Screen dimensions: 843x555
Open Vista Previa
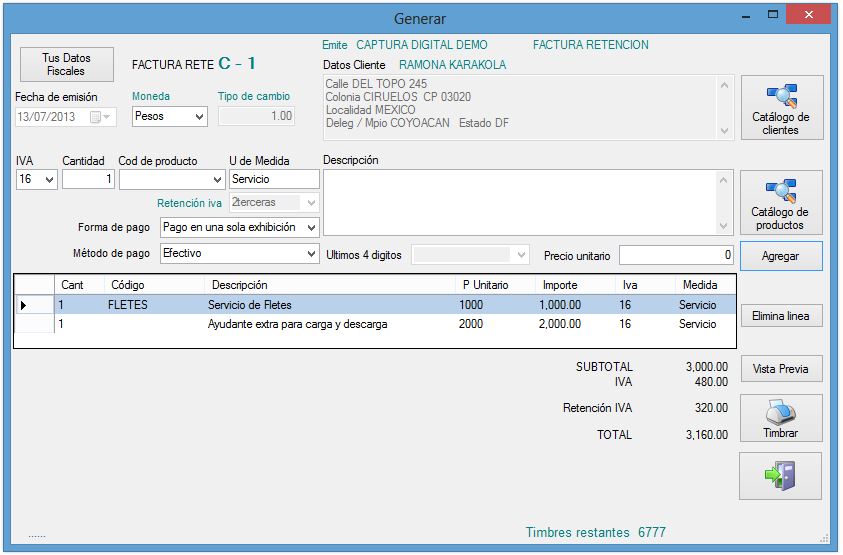(780, 369)
